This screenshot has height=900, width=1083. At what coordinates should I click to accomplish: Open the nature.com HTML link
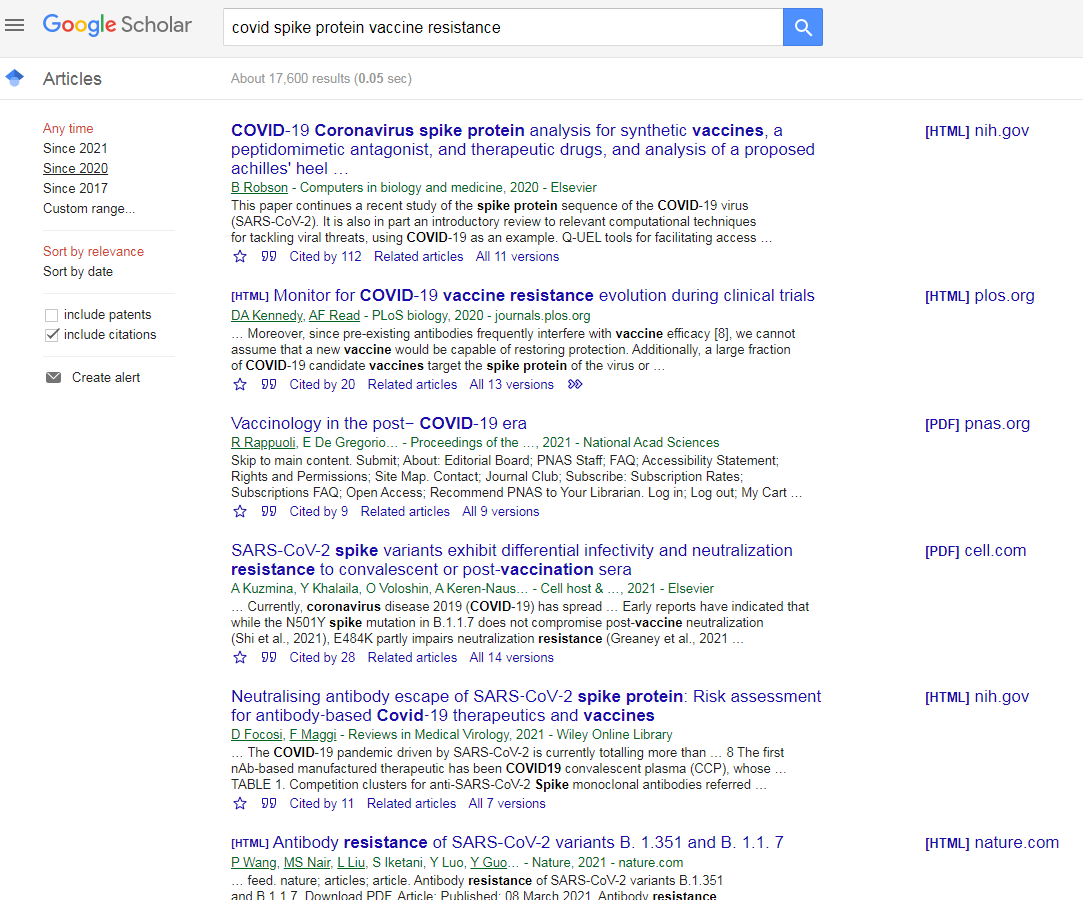992,843
